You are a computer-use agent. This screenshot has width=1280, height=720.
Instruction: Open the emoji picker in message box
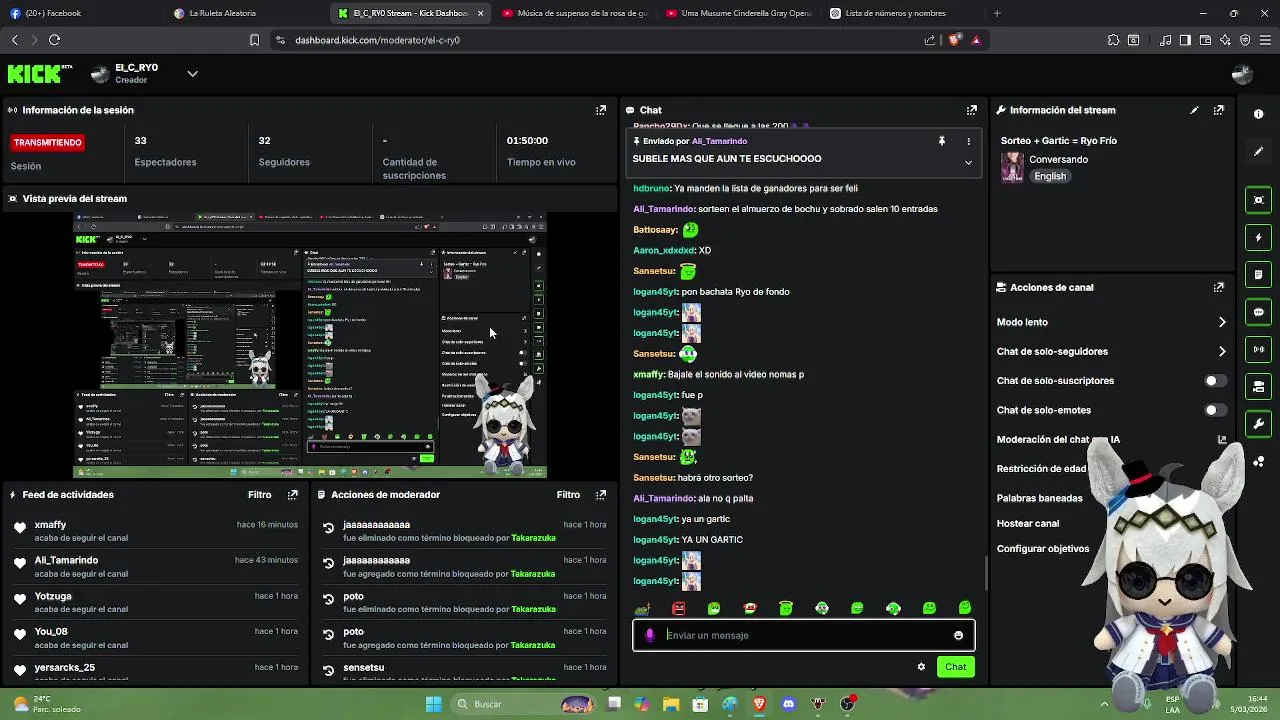pyautogui.click(x=958, y=635)
